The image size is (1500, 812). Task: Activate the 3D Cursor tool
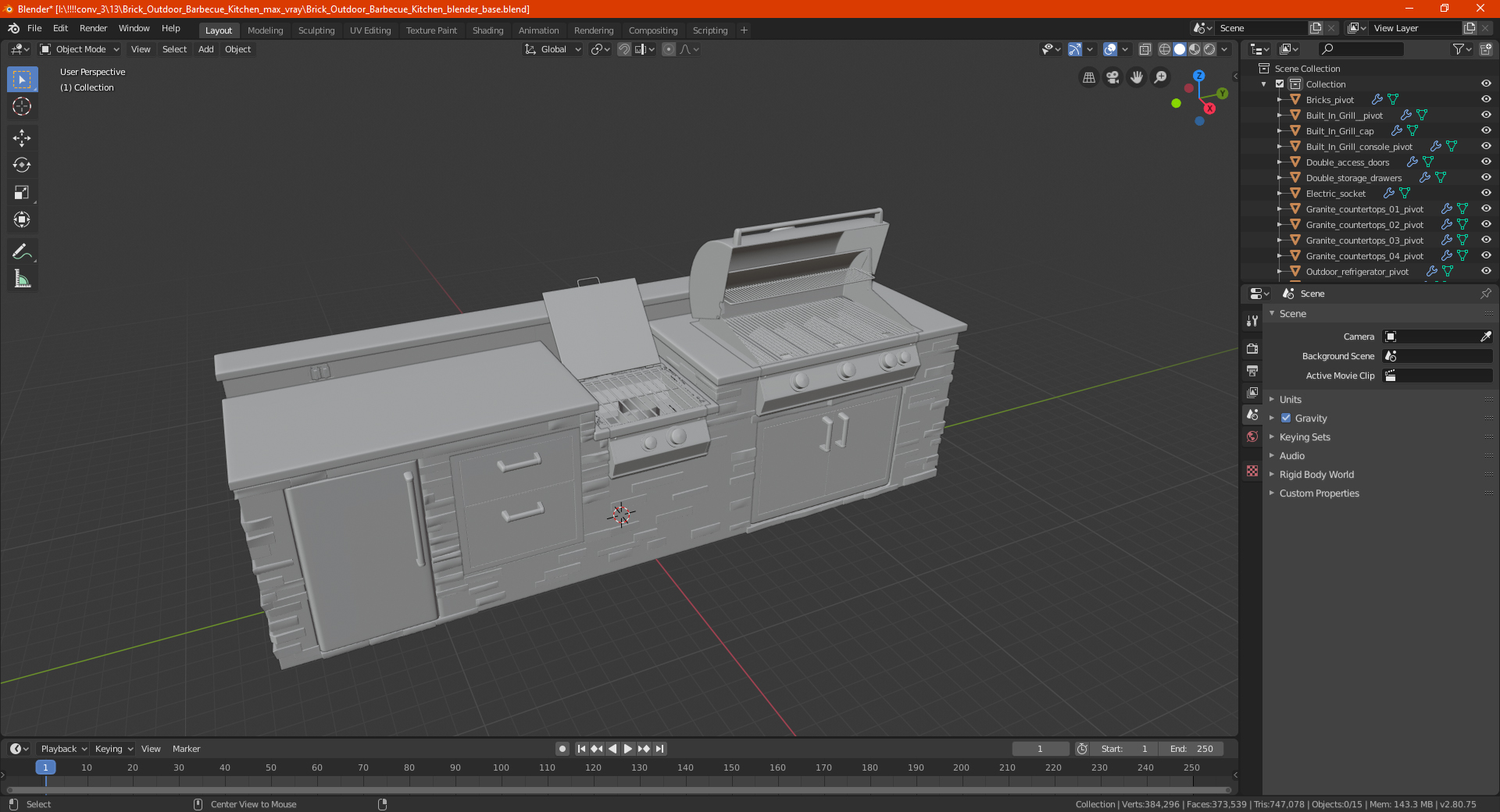22,107
